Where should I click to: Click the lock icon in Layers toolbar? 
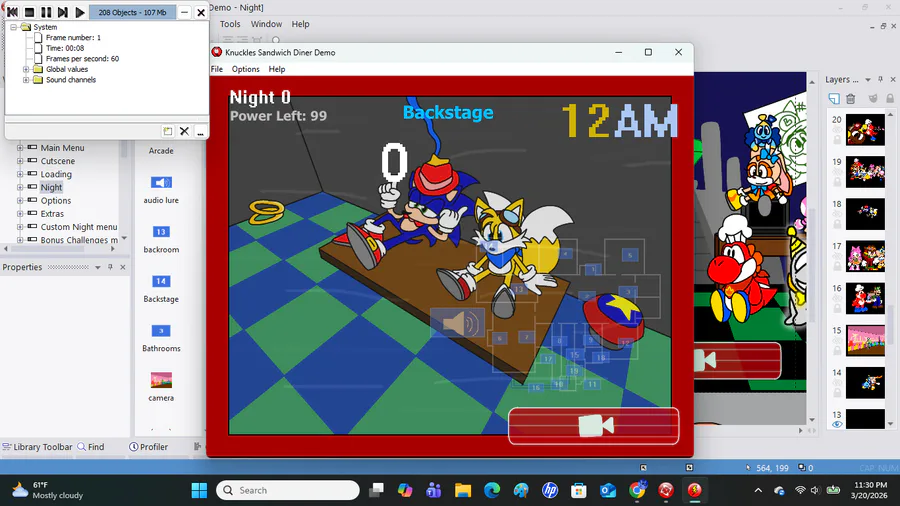point(890,99)
